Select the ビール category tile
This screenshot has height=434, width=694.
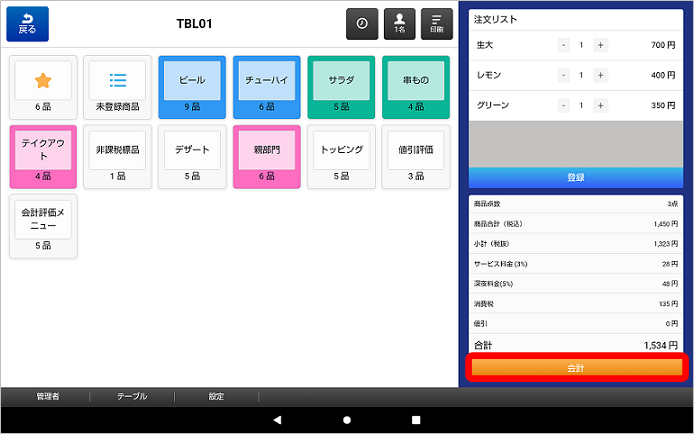tap(193, 85)
